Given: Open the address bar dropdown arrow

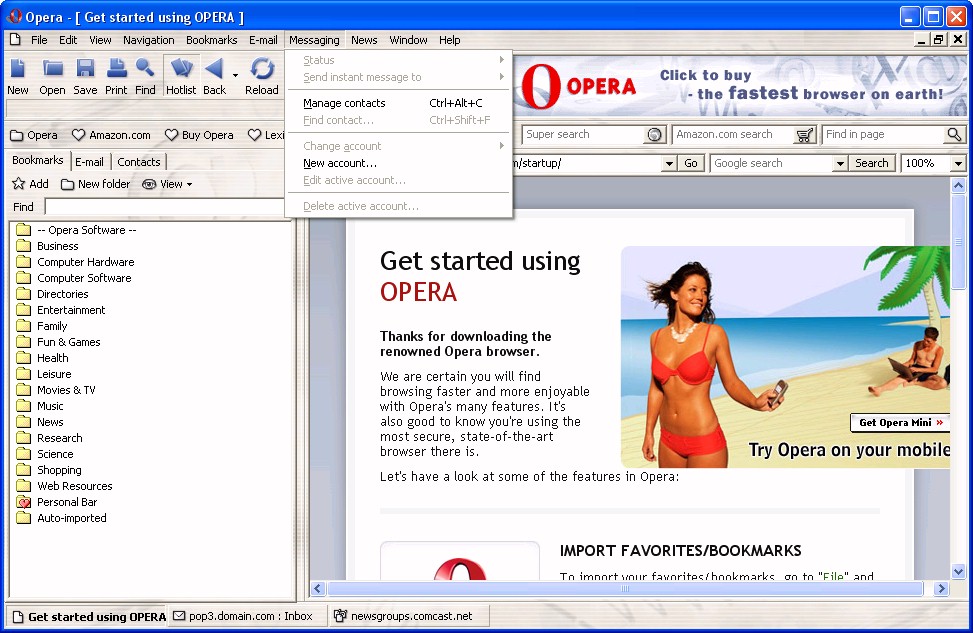Looking at the screenshot, I should [669, 163].
